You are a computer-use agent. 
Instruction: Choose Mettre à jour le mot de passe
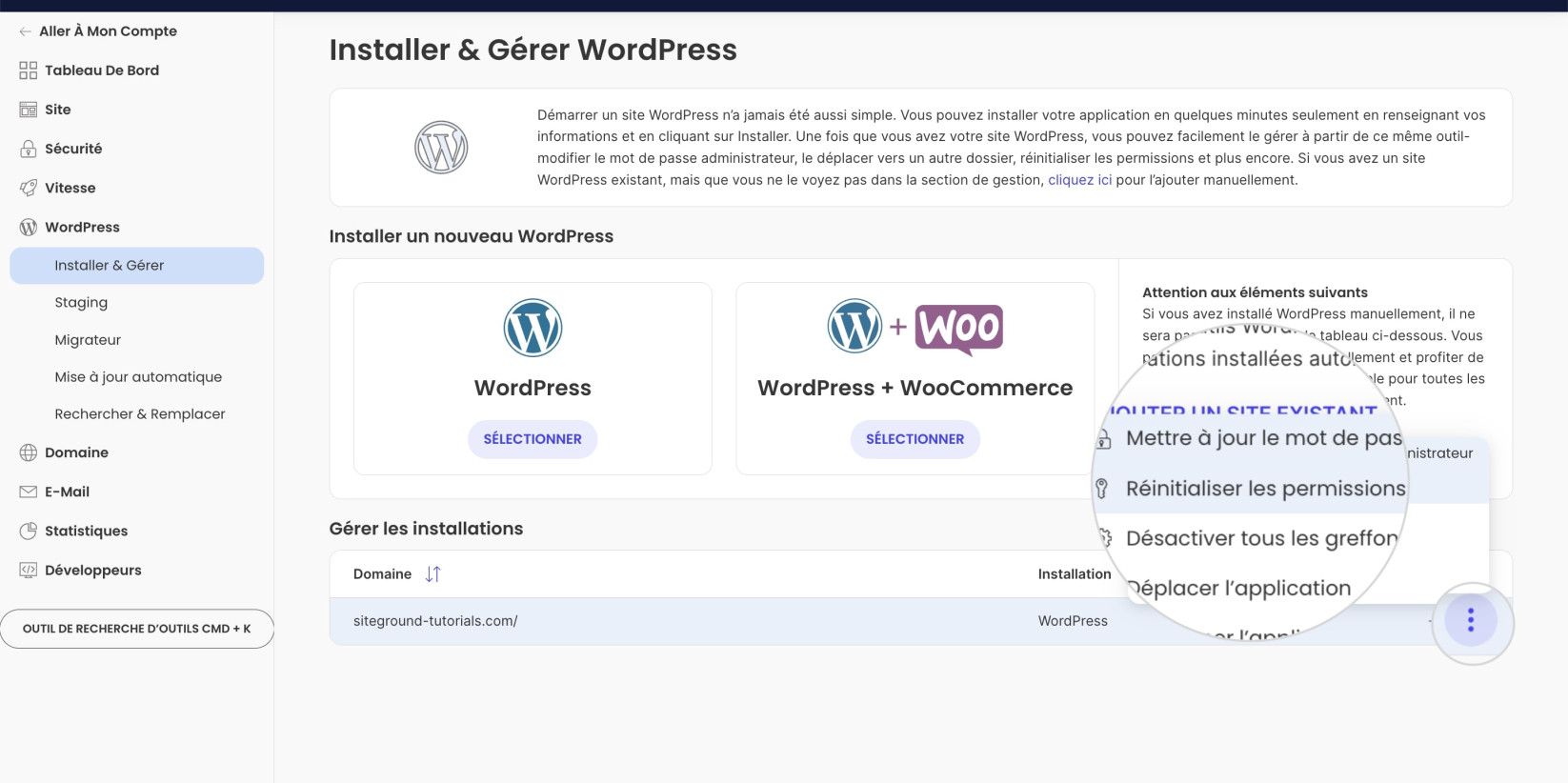click(1263, 438)
